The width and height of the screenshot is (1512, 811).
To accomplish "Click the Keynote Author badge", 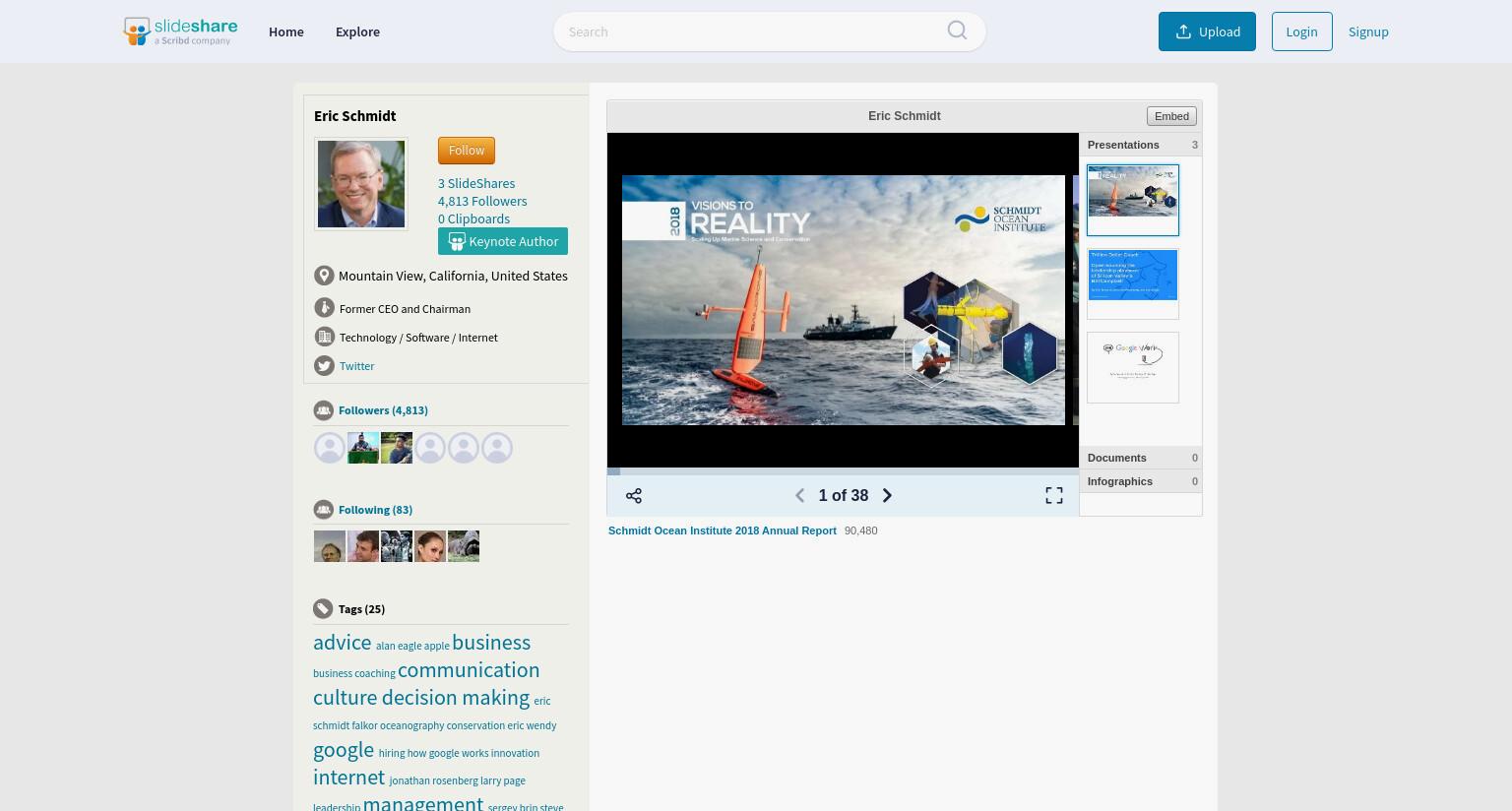I will 503,241.
